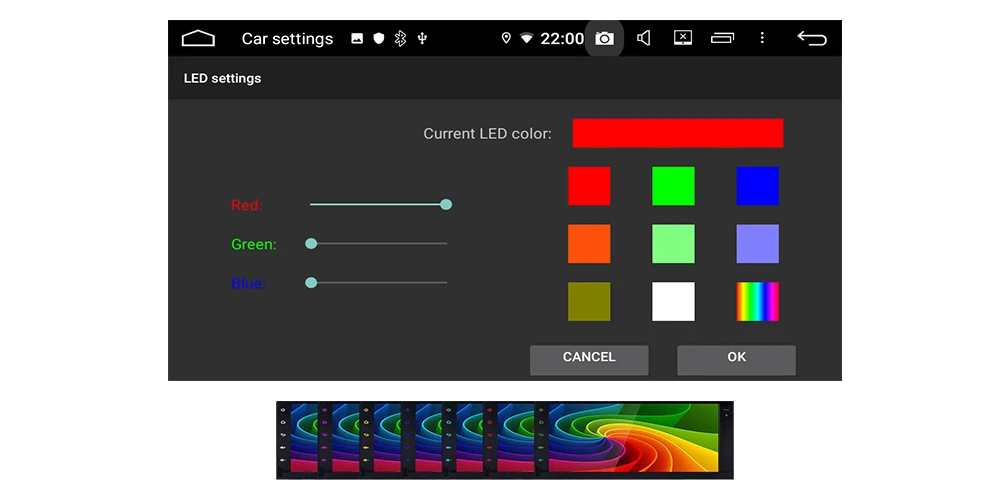This screenshot has height=500, width=1000.
Task: Click the Green: label
Action: (x=254, y=244)
